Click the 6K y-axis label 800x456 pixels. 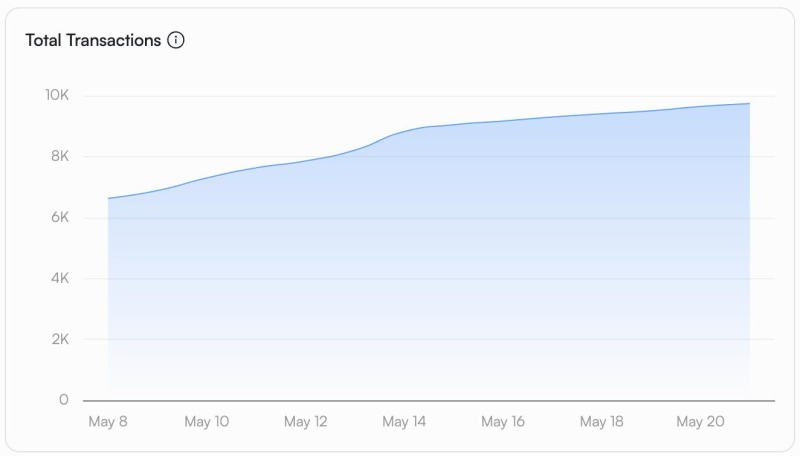click(x=57, y=218)
